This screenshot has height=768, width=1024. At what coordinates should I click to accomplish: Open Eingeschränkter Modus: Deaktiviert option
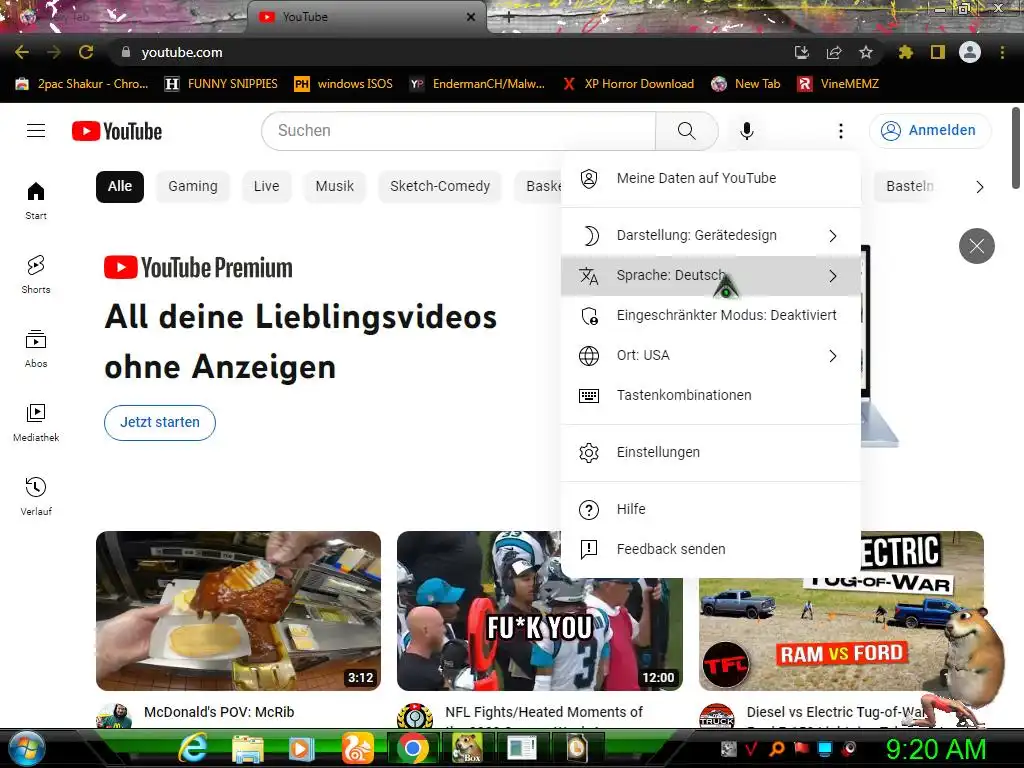pyautogui.click(x=711, y=315)
